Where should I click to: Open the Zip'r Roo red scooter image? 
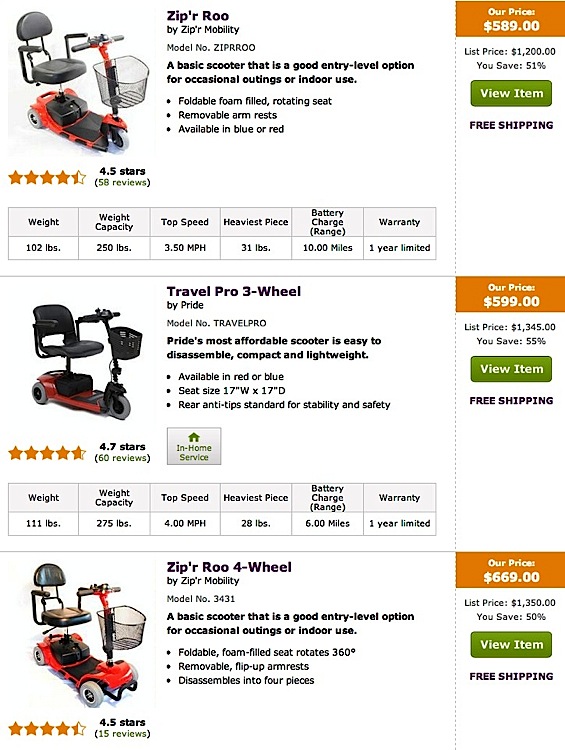point(81,84)
